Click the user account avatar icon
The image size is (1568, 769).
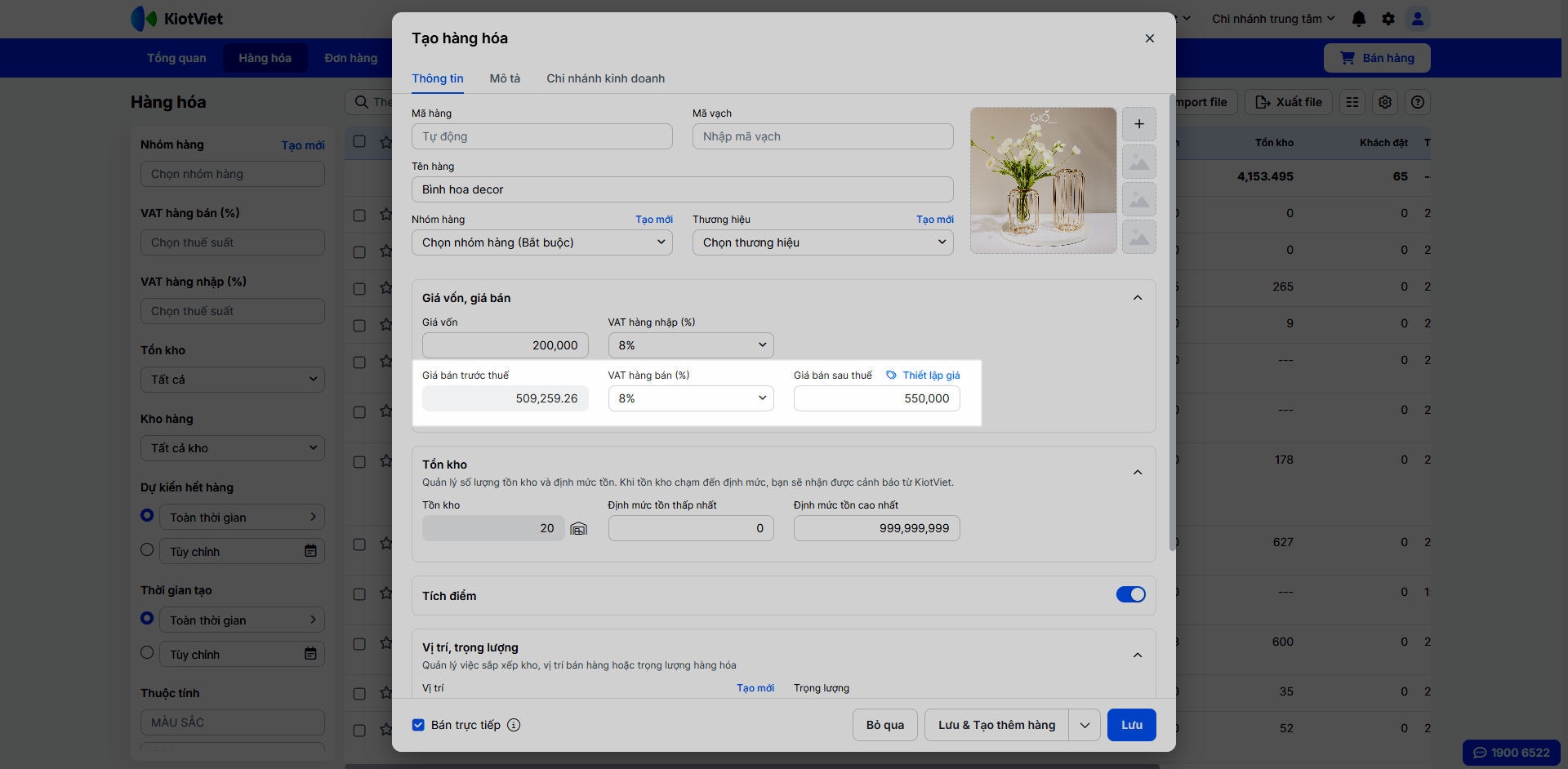point(1418,19)
